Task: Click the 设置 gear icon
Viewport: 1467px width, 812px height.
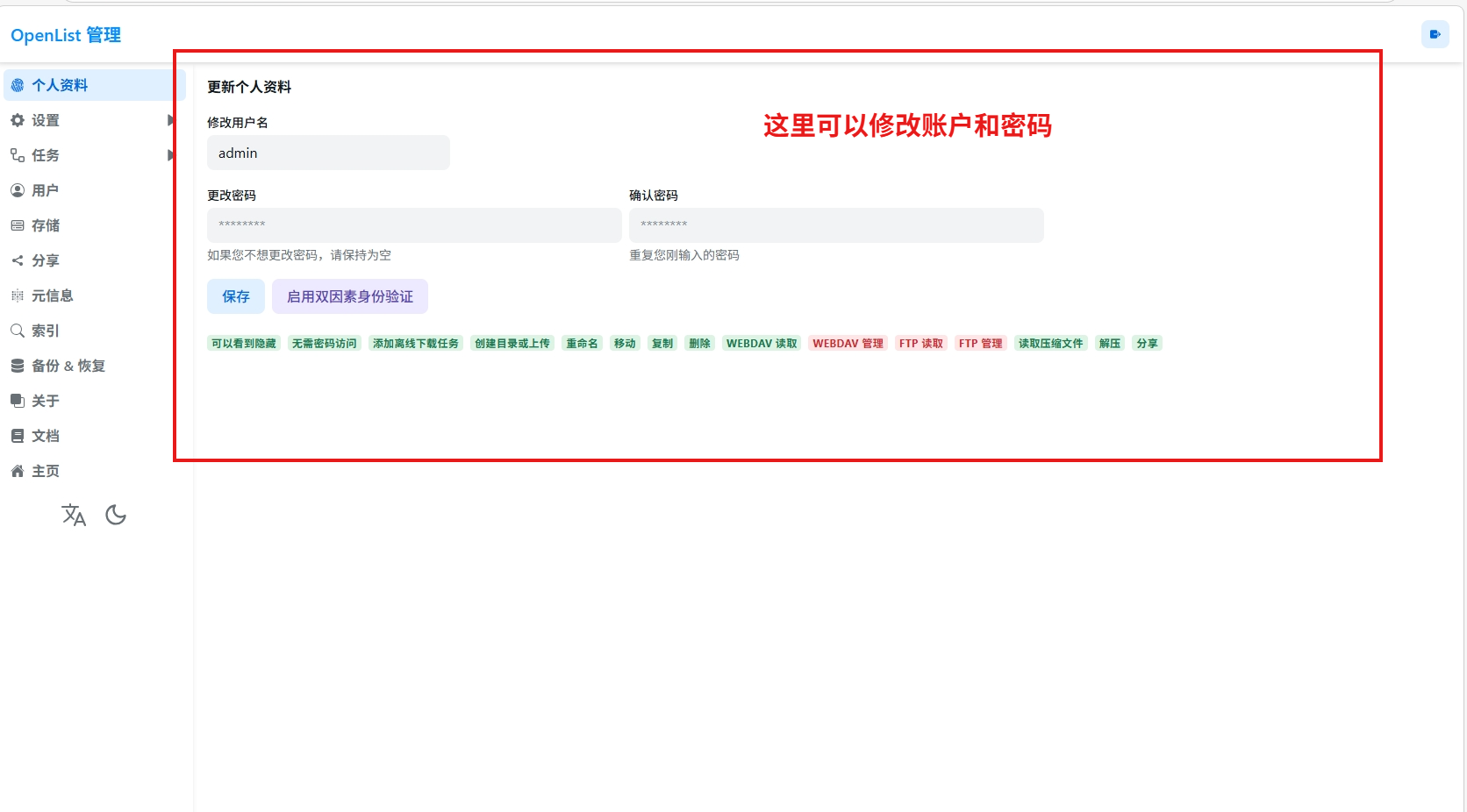Action: (18, 120)
